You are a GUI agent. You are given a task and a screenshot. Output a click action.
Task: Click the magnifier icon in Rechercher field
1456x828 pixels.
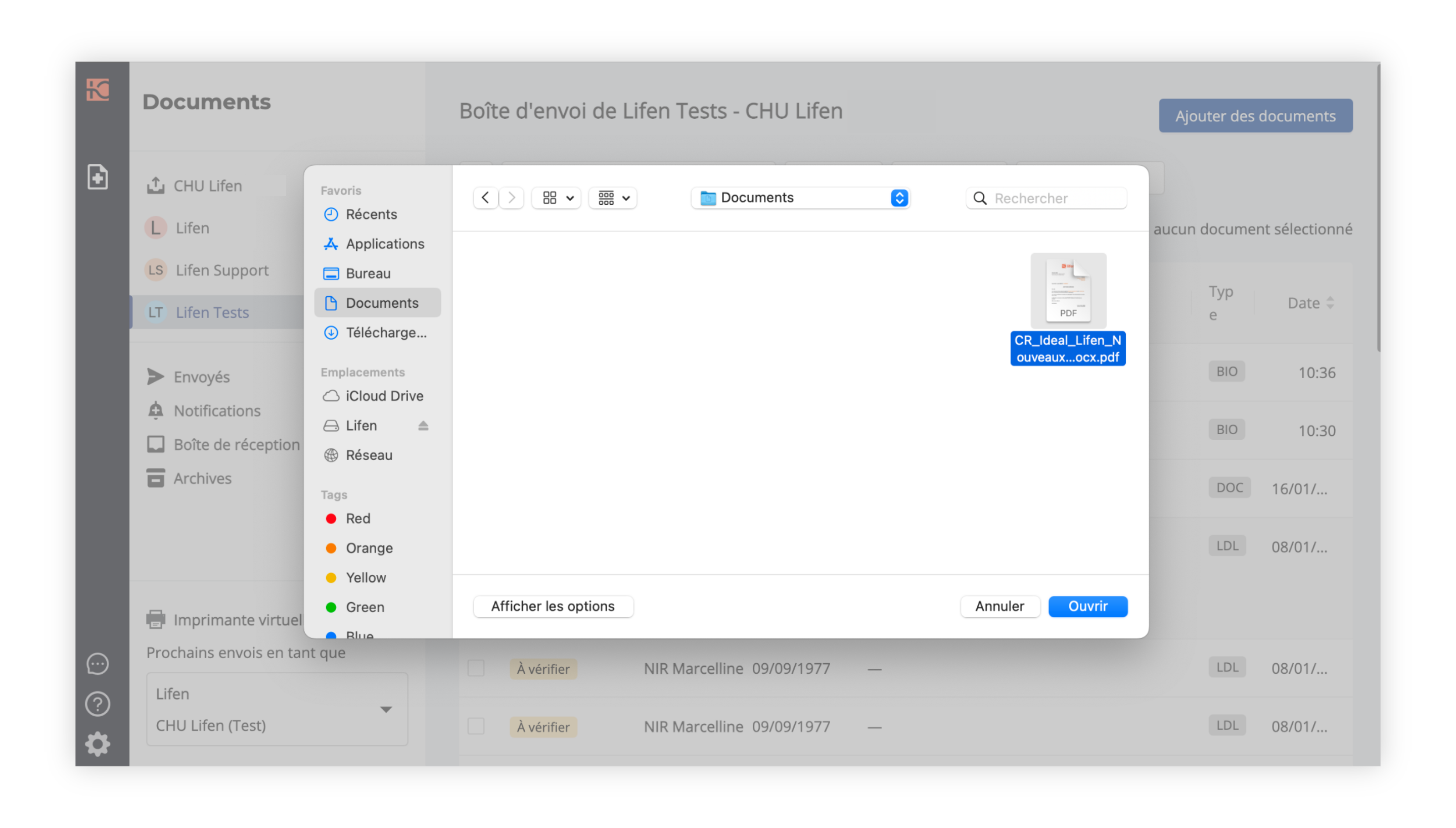(x=980, y=198)
